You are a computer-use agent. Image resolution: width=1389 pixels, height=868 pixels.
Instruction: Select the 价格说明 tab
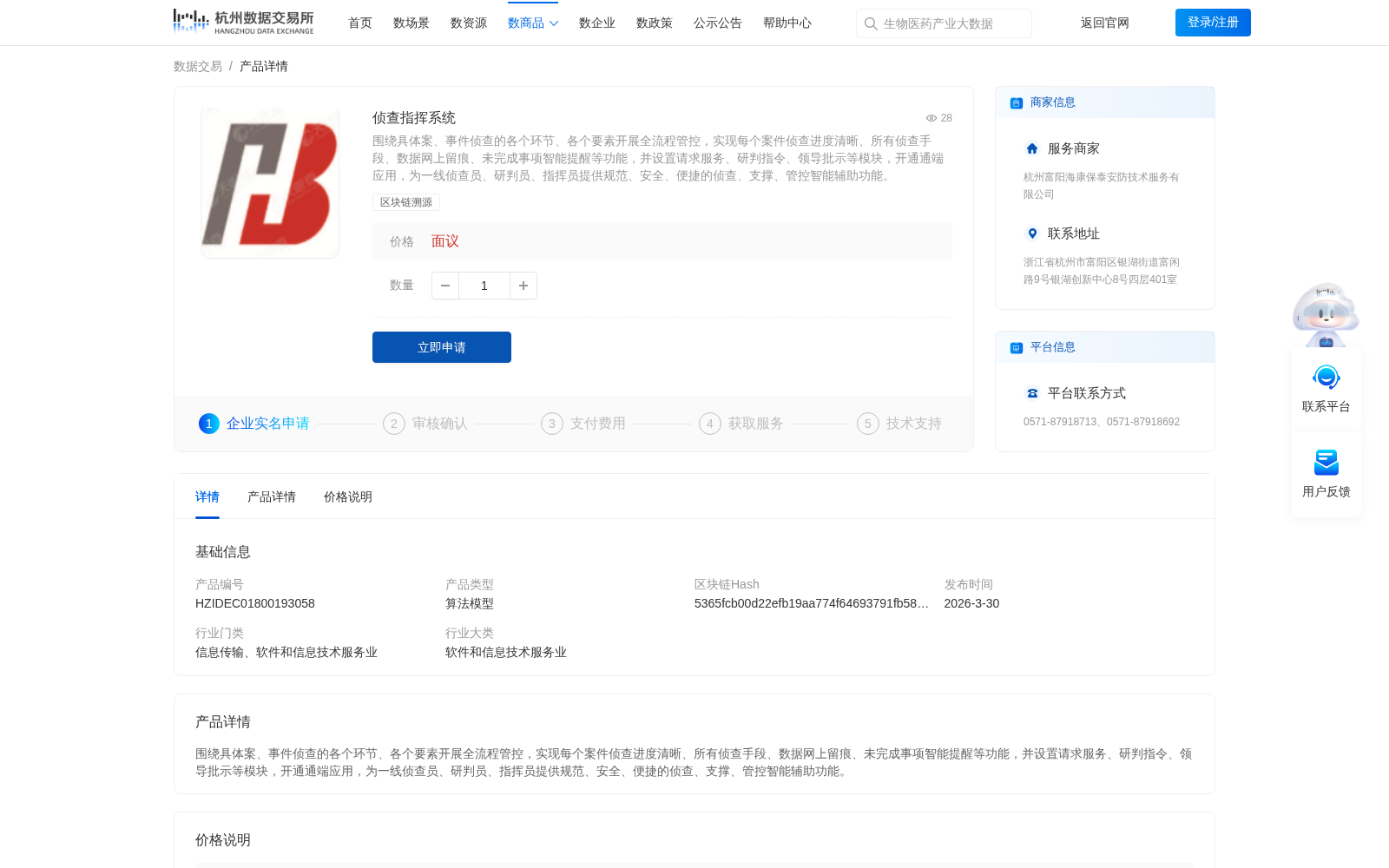pos(348,497)
